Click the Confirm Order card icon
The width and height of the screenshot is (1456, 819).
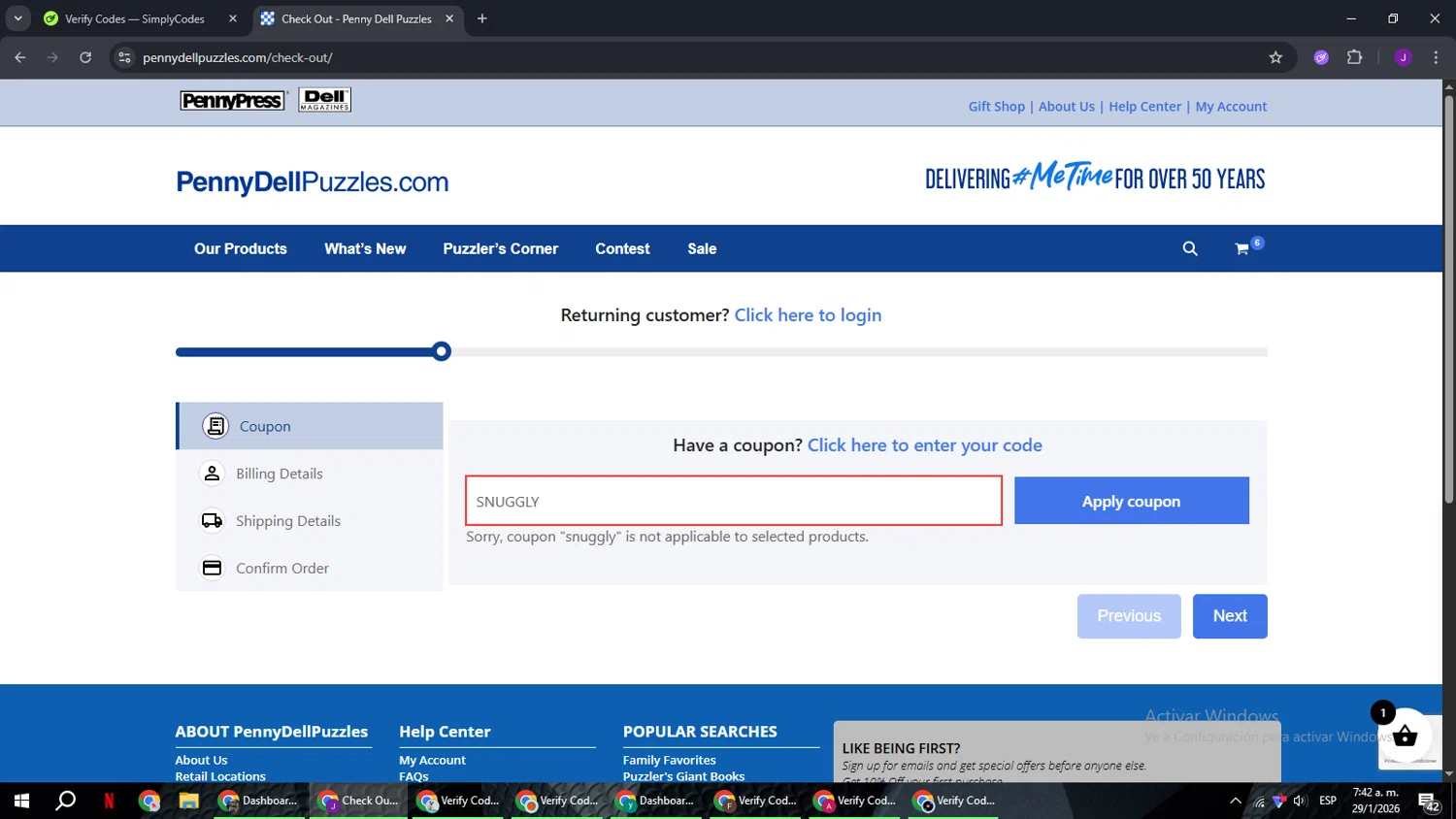tap(212, 568)
